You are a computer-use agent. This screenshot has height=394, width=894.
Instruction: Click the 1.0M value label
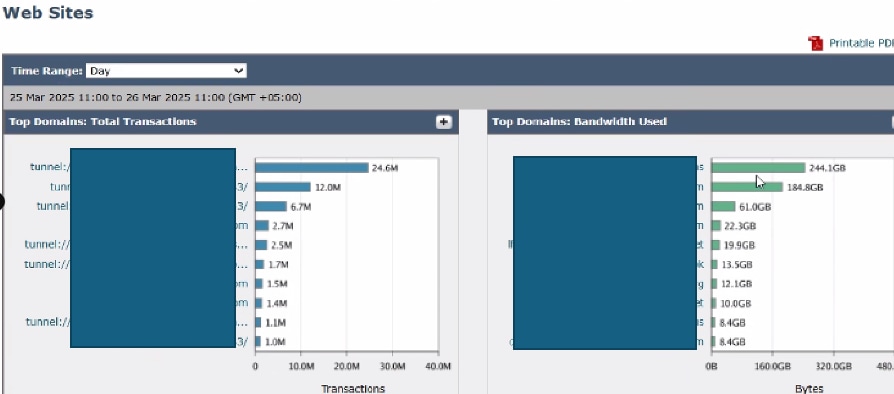(x=275, y=342)
